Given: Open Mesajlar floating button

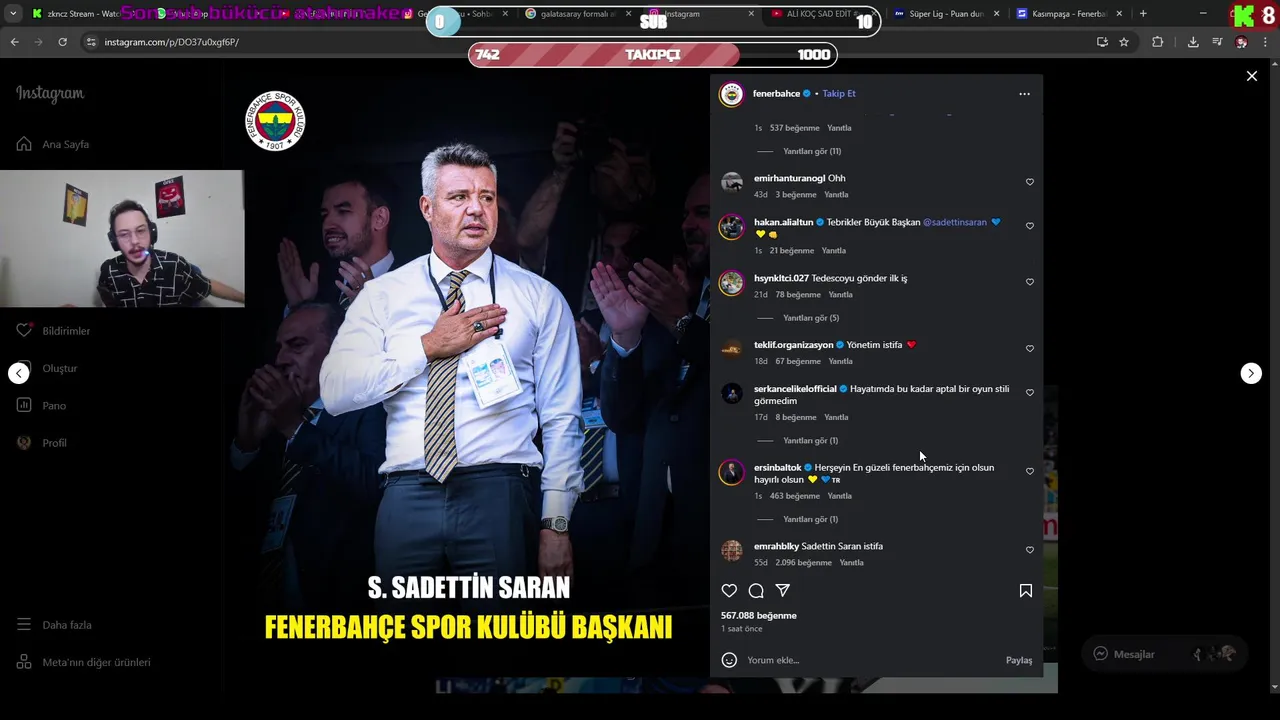Looking at the screenshot, I should click(x=1165, y=654).
